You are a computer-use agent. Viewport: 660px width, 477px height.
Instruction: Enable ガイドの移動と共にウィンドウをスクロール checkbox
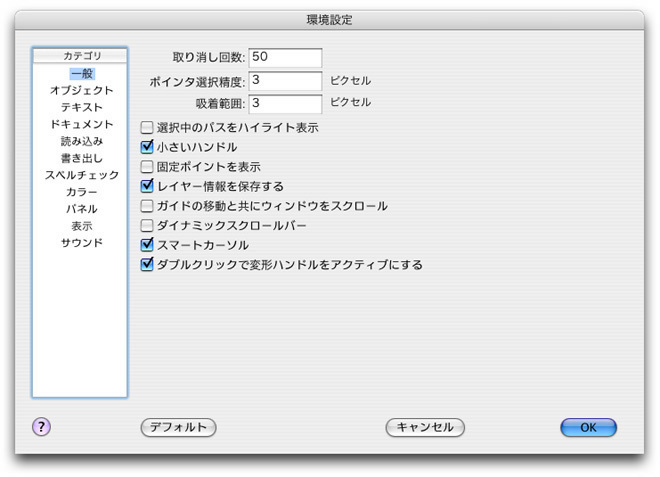tap(147, 206)
